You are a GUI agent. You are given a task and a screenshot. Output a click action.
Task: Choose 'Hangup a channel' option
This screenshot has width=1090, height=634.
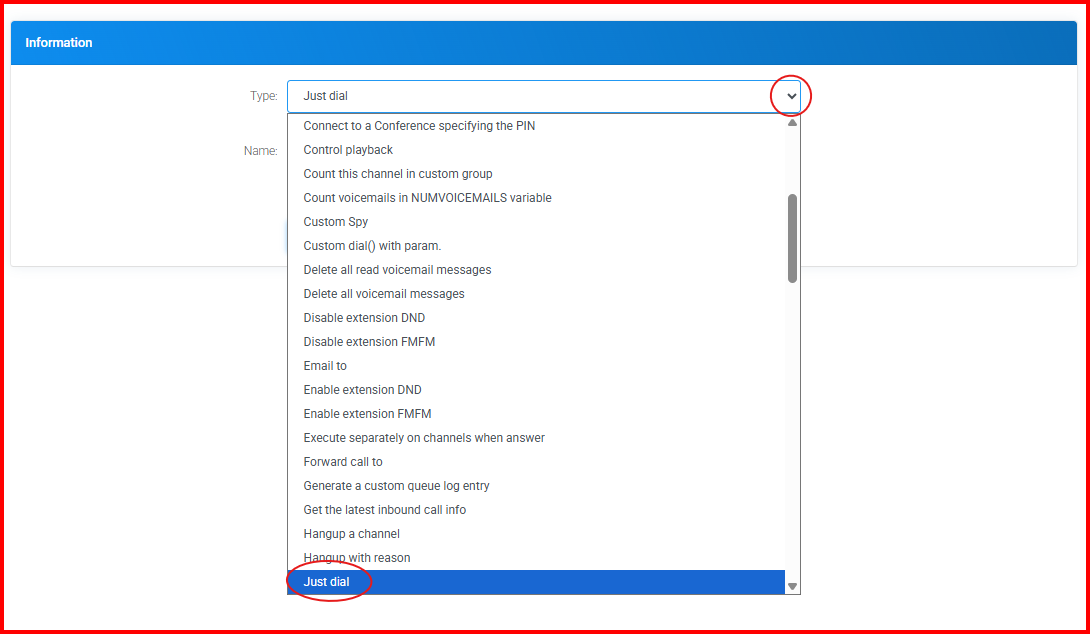(351, 534)
